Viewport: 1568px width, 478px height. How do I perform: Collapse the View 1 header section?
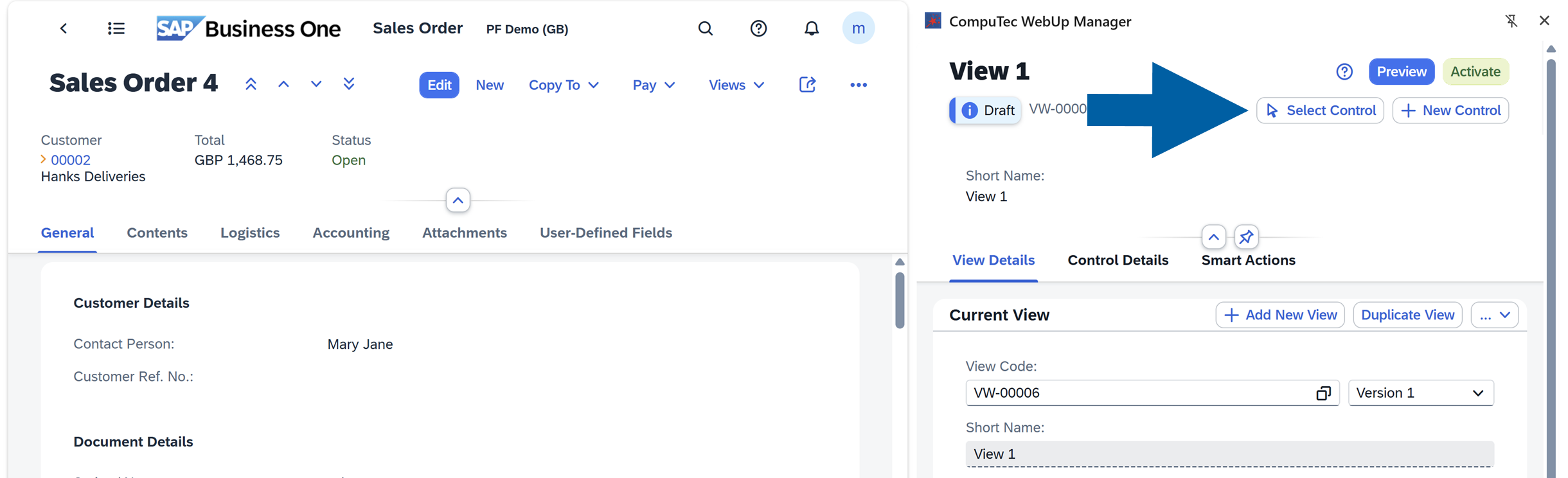(x=1213, y=237)
